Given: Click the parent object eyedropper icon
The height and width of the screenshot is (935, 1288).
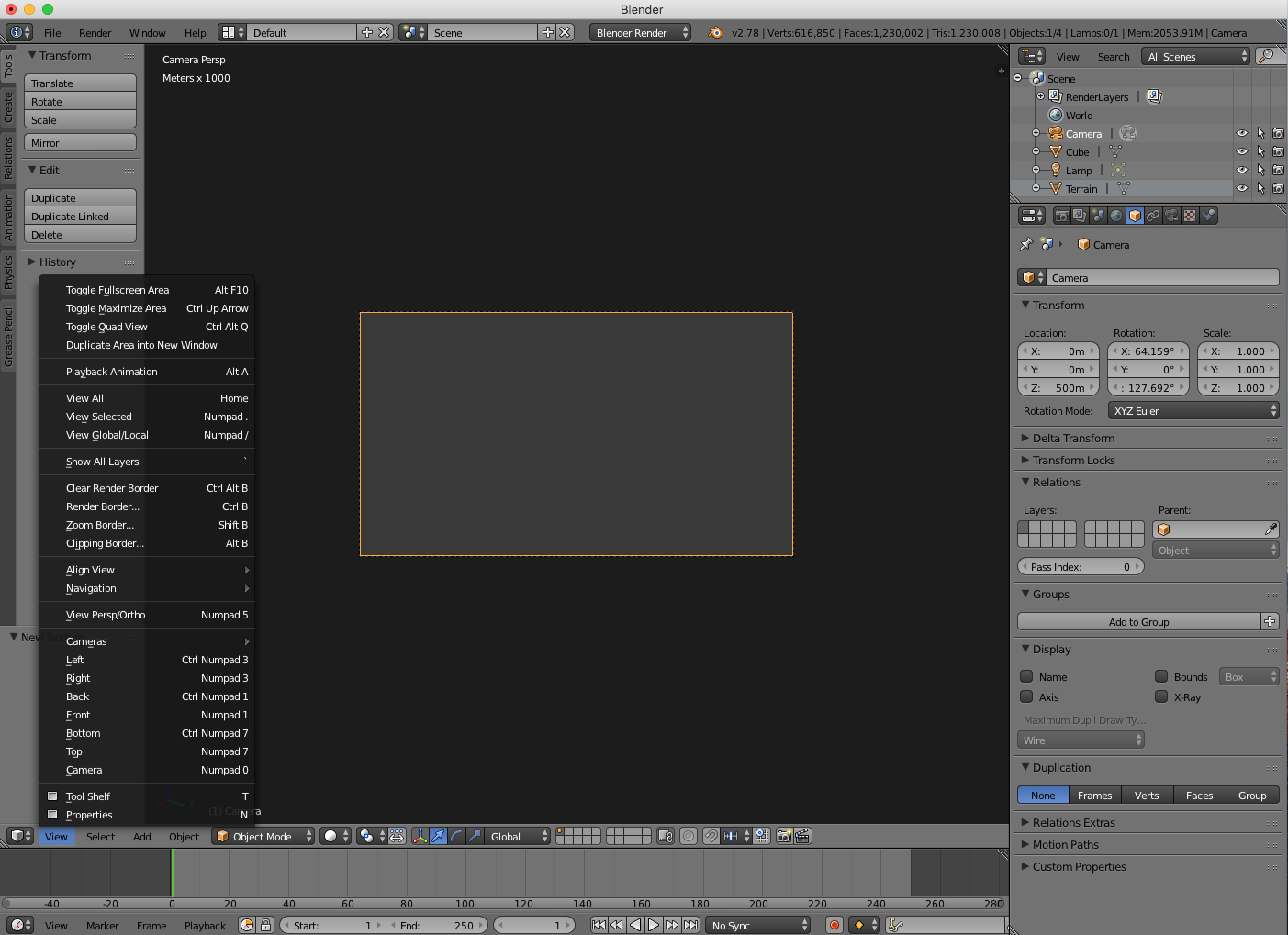Looking at the screenshot, I should [x=1271, y=529].
